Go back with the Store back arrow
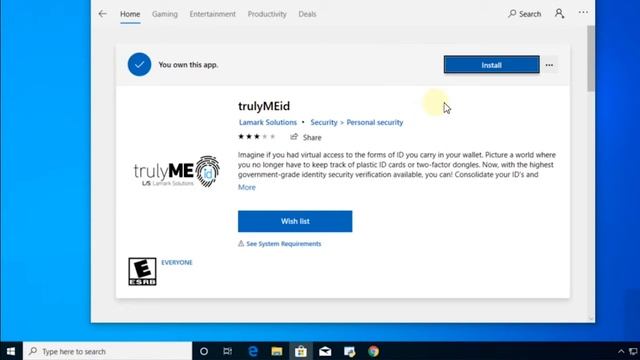Screen dimensions: 640x360 [102, 14]
